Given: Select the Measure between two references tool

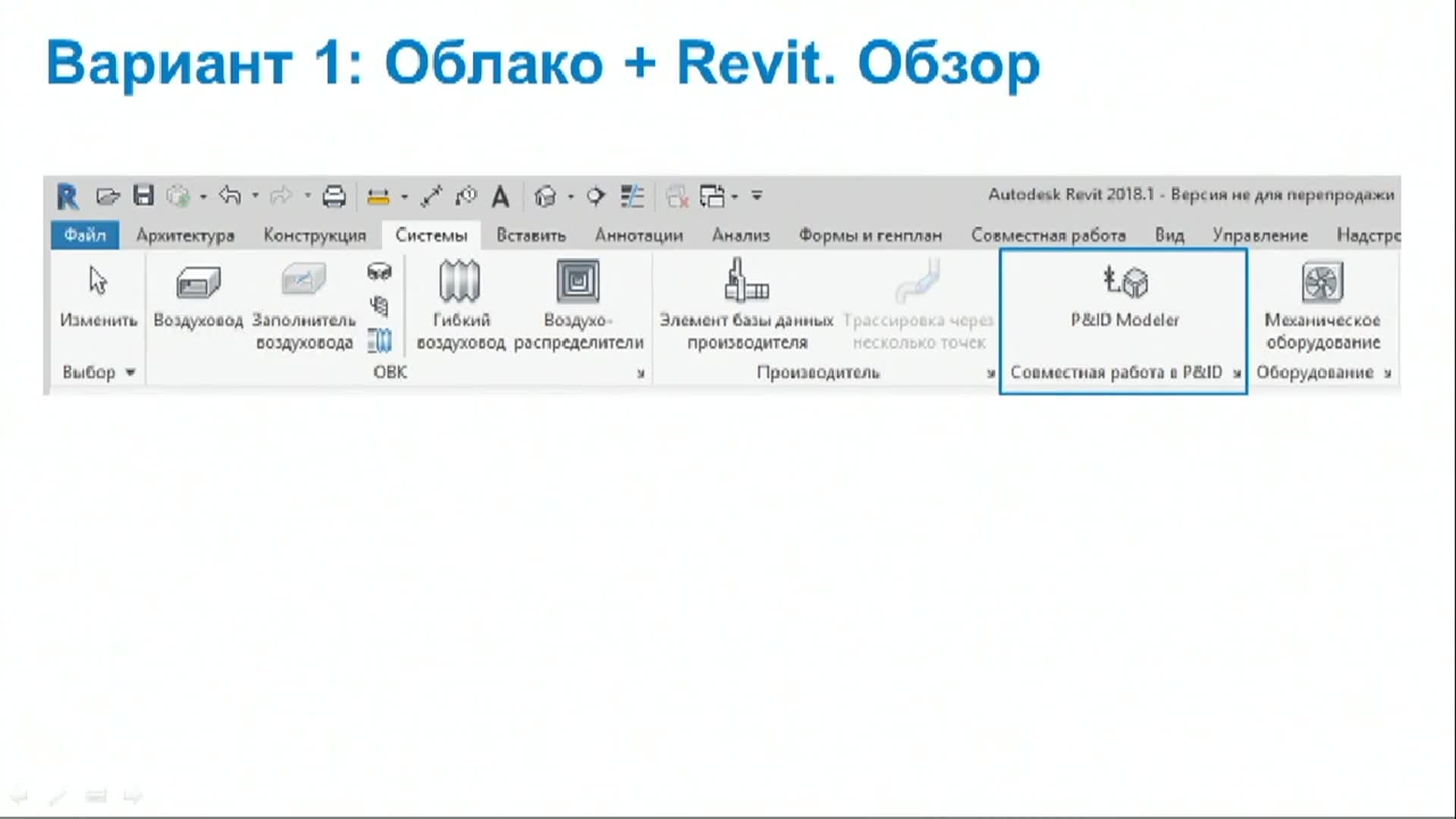Looking at the screenshot, I should click(378, 197).
